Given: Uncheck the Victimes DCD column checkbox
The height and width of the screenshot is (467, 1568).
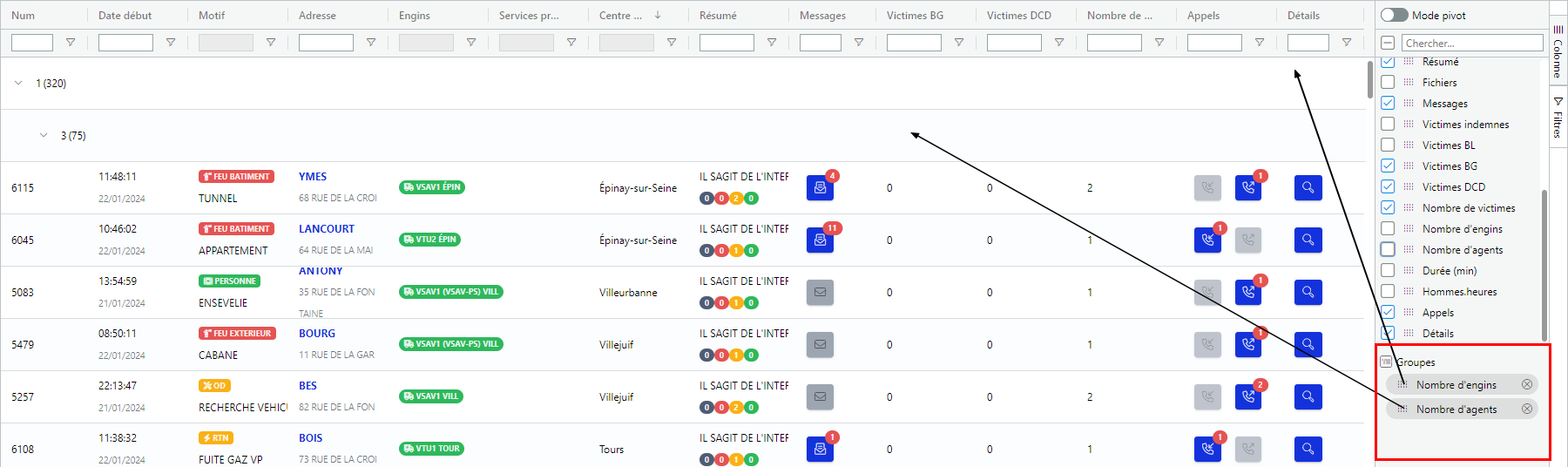Looking at the screenshot, I should coord(1388,187).
